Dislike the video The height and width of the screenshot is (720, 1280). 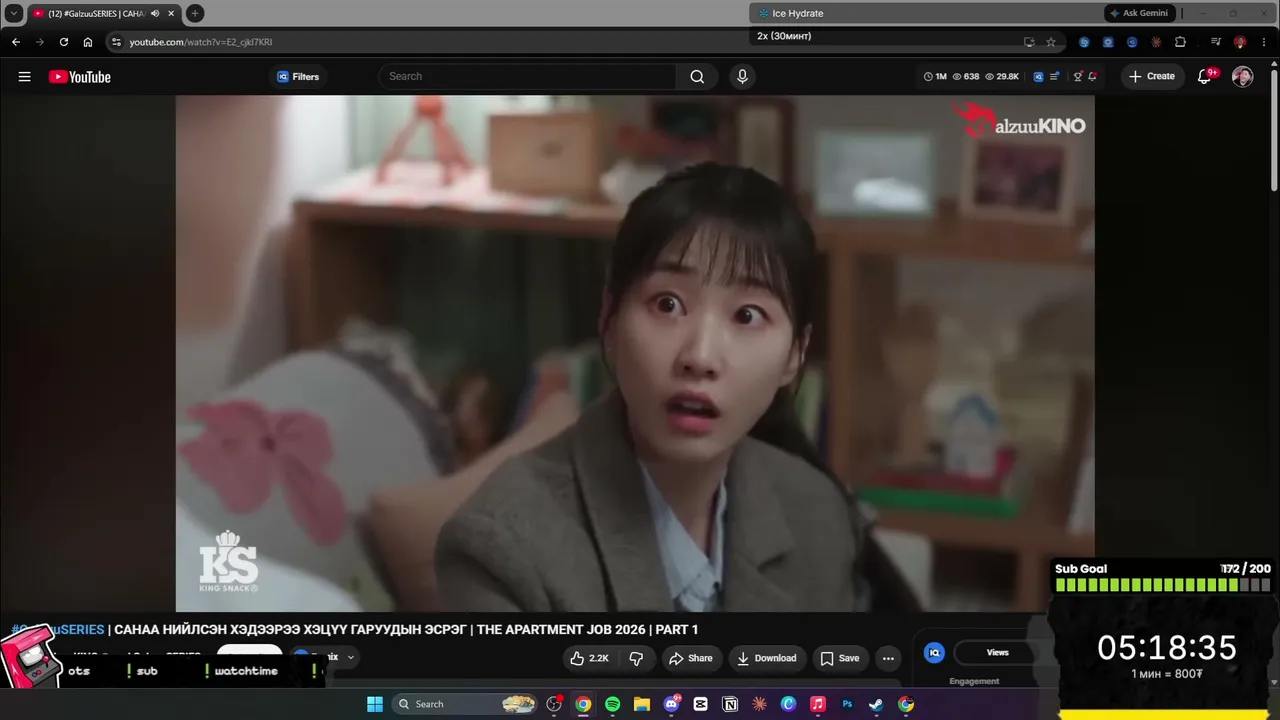tap(636, 658)
